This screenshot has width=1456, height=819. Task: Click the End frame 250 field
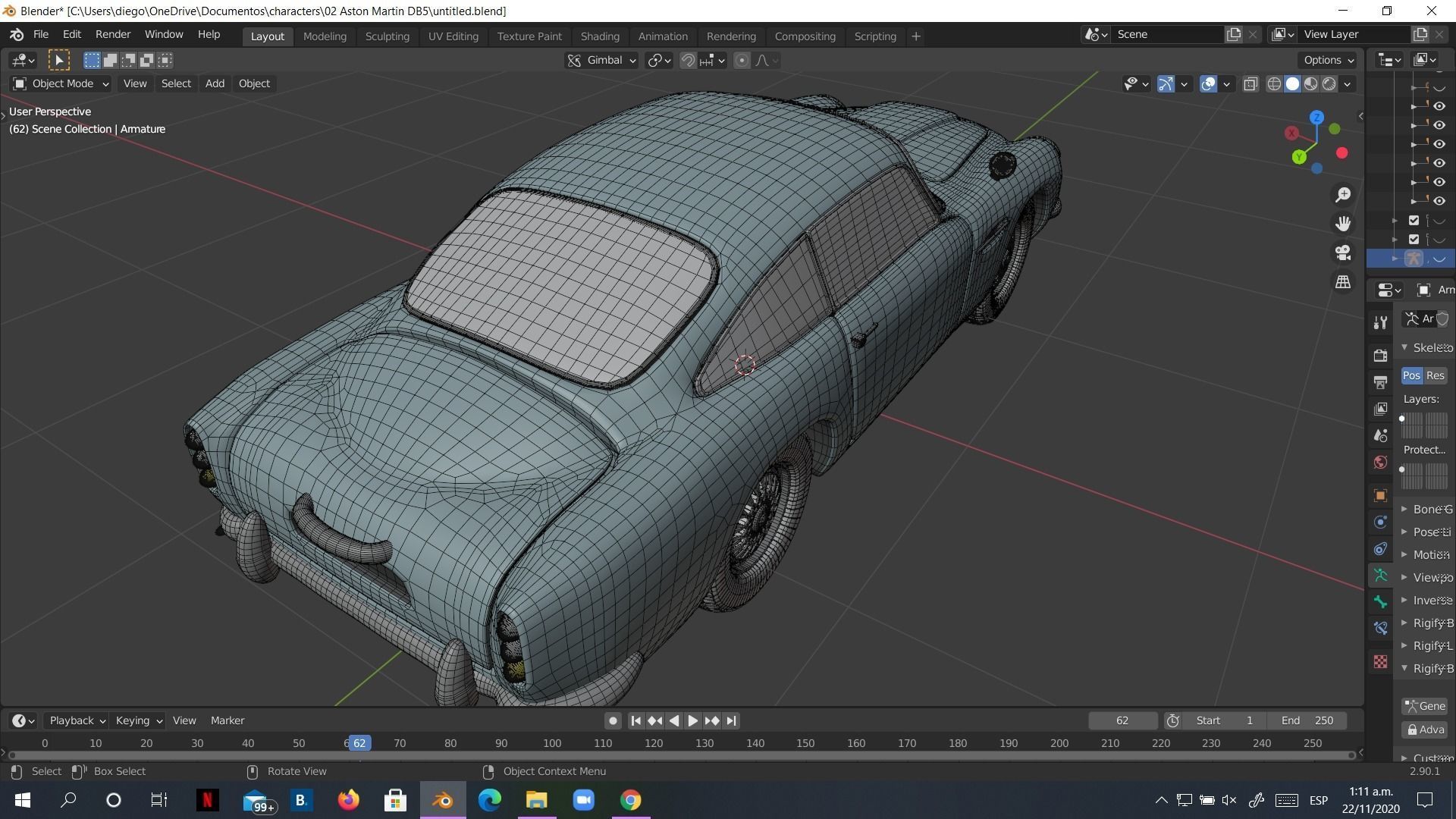pos(1307,721)
